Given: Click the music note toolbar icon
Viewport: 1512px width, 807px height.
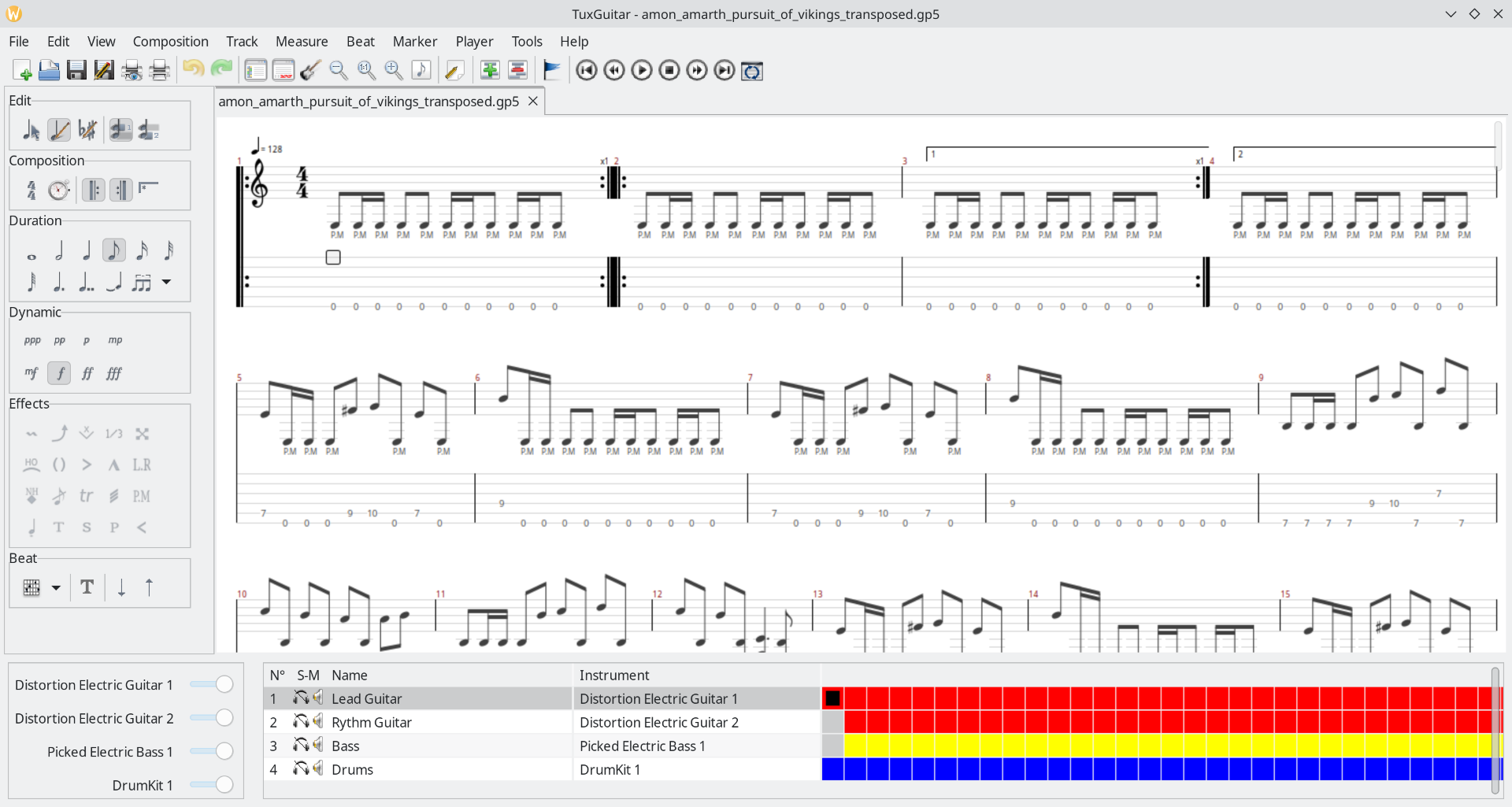Looking at the screenshot, I should pyautogui.click(x=421, y=71).
